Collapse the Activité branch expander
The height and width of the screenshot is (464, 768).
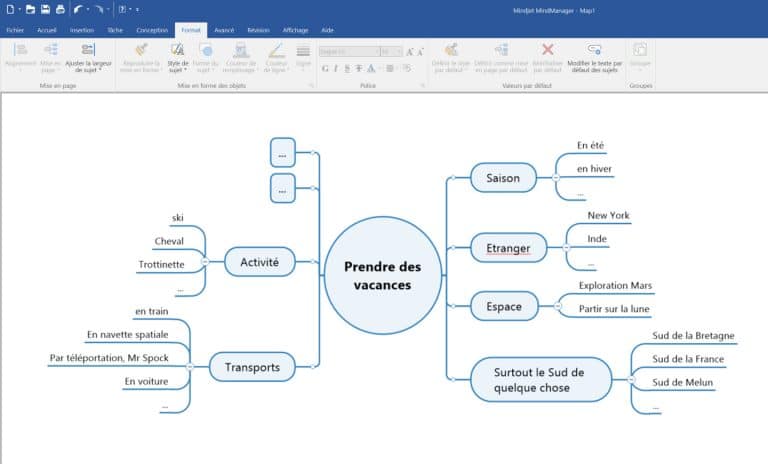(205, 262)
